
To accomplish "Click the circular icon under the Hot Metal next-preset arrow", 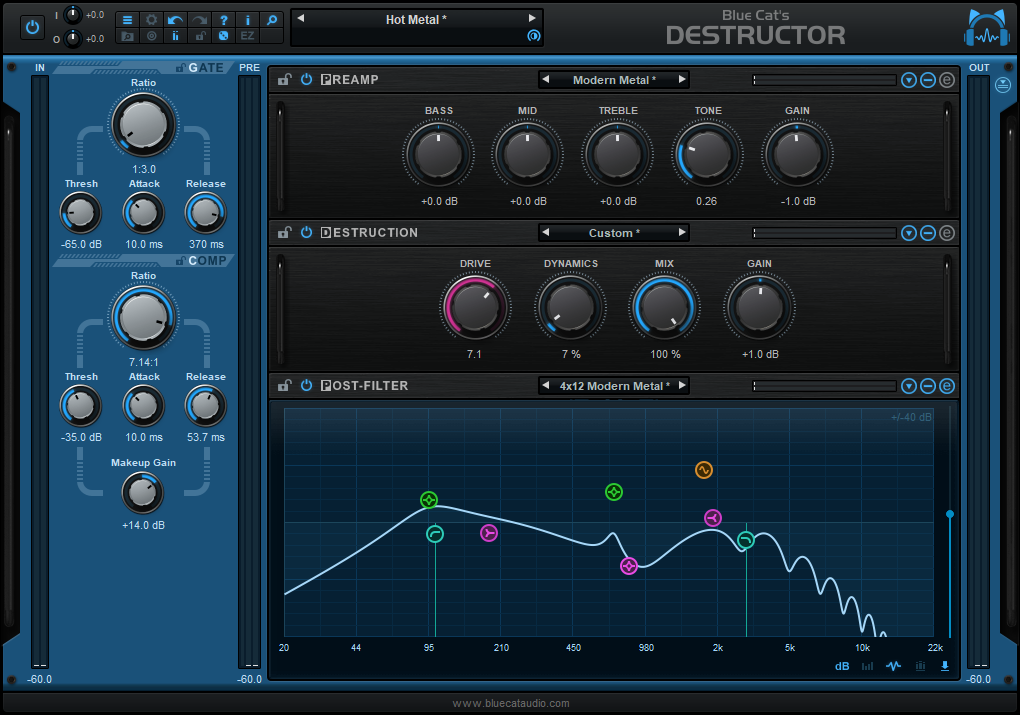I will tap(533, 36).
